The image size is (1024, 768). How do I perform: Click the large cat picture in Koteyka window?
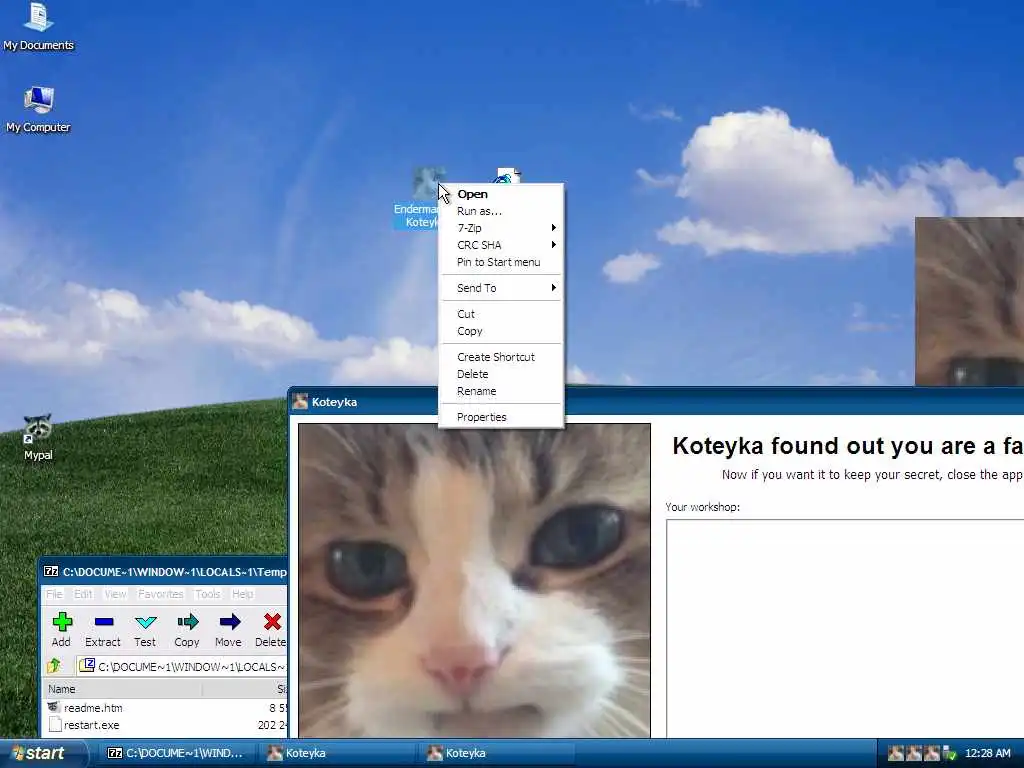pyautogui.click(x=475, y=580)
